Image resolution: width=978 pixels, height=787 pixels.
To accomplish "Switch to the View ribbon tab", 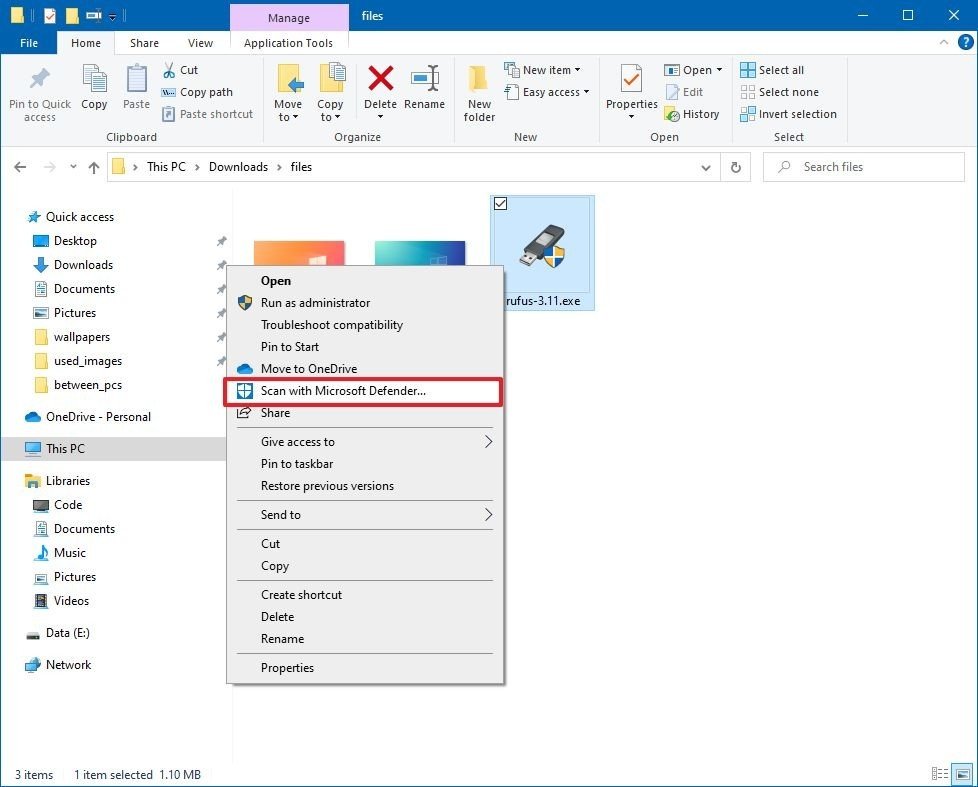I will (200, 43).
